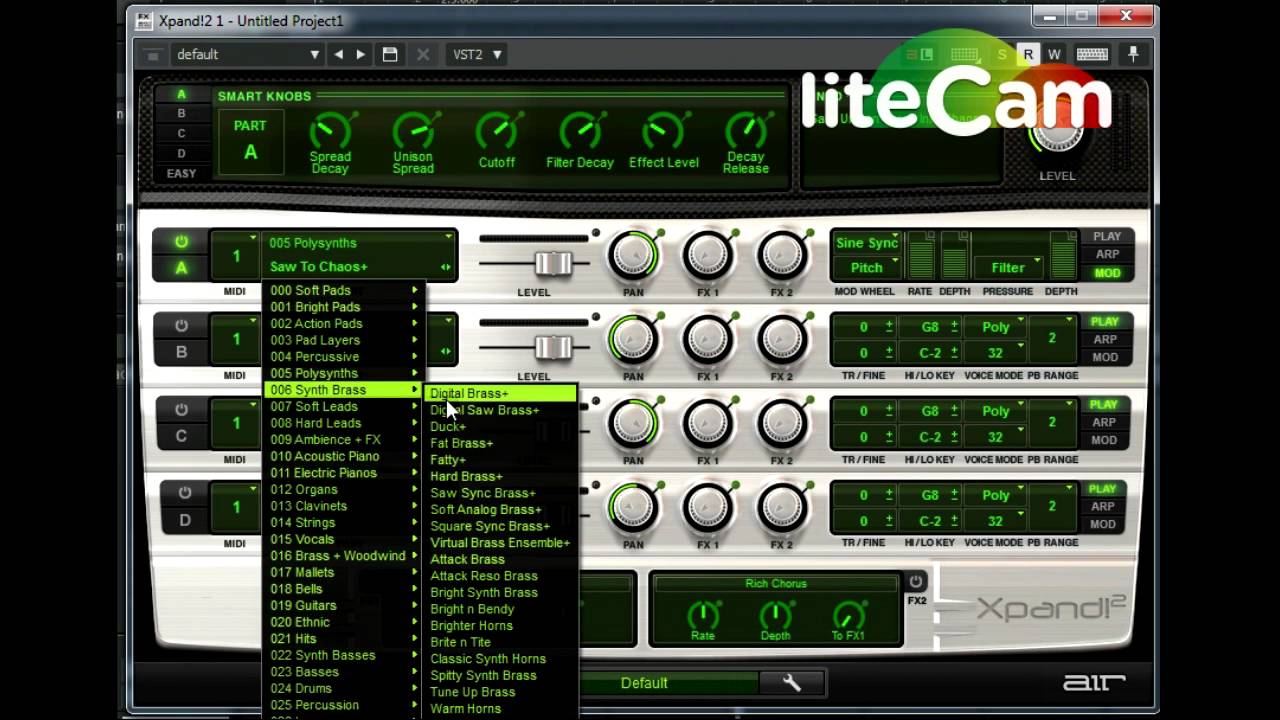Open the "default" preset dropdown
Screen dimensions: 1280x720
point(247,55)
